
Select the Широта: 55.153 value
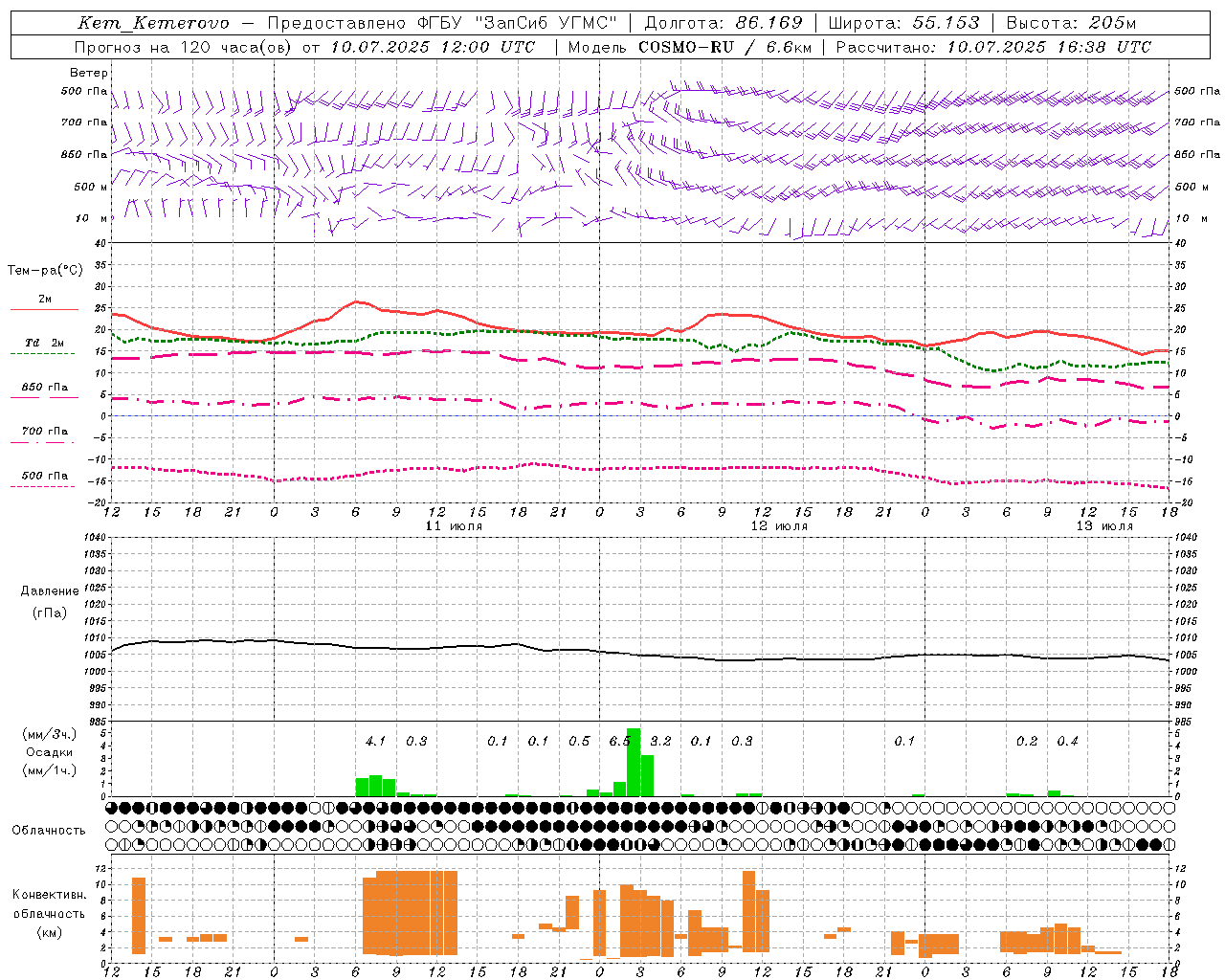tap(903, 23)
